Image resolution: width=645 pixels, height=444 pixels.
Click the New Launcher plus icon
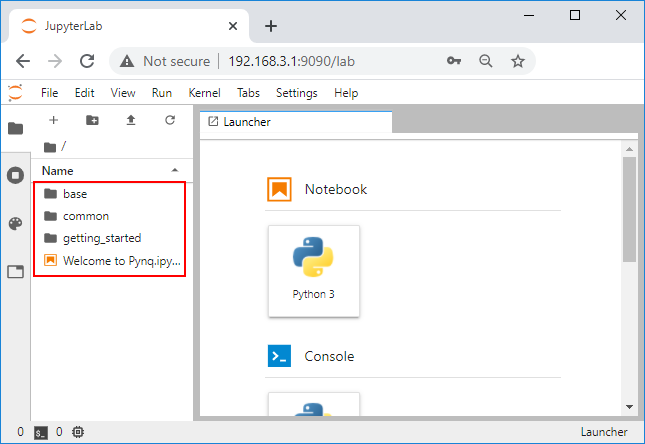point(54,120)
